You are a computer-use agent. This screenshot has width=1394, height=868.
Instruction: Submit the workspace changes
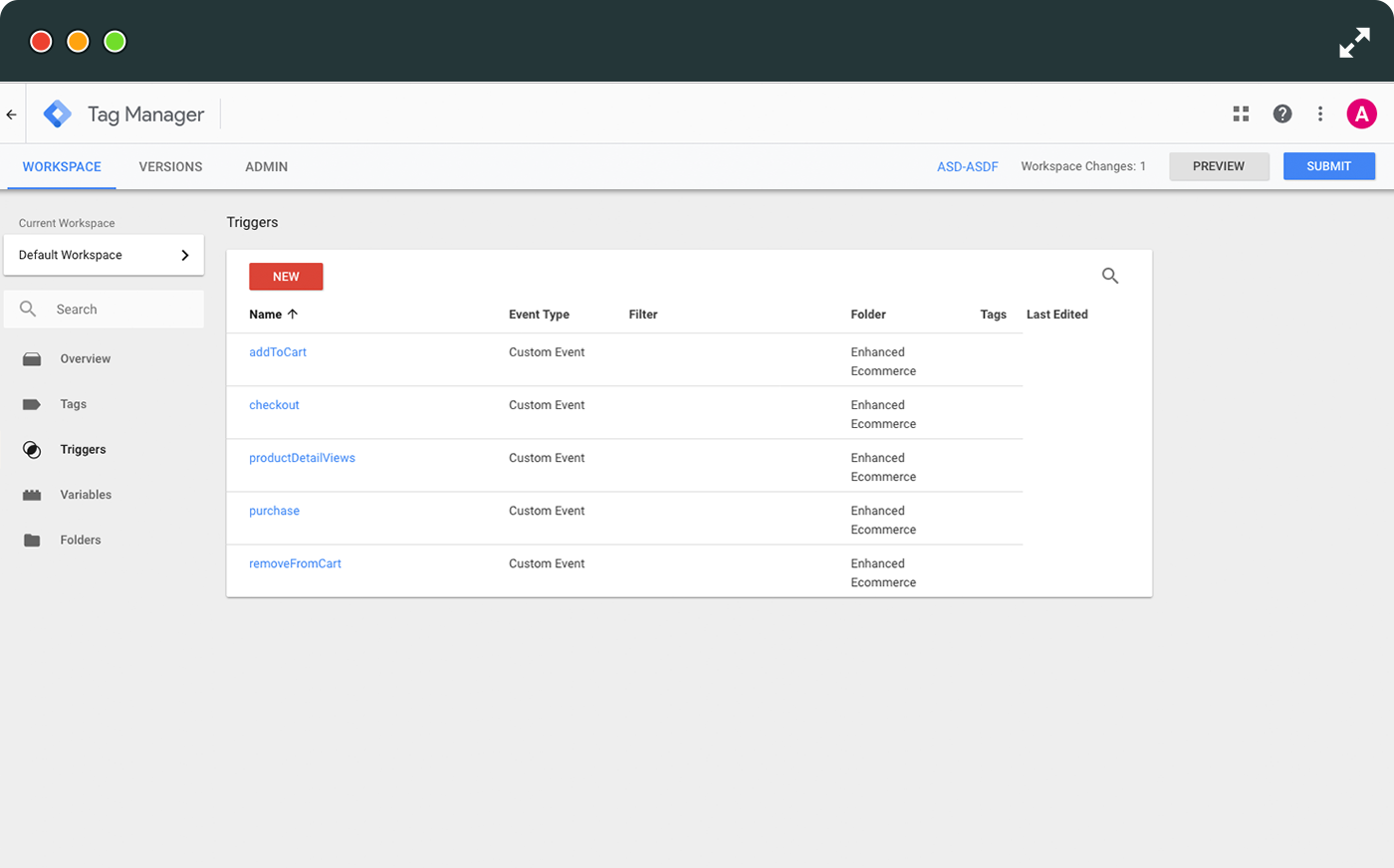click(1328, 166)
